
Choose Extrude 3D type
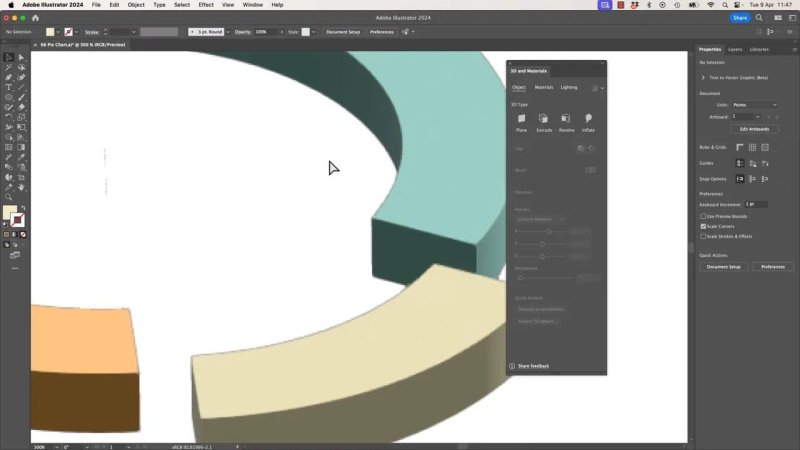click(544, 122)
